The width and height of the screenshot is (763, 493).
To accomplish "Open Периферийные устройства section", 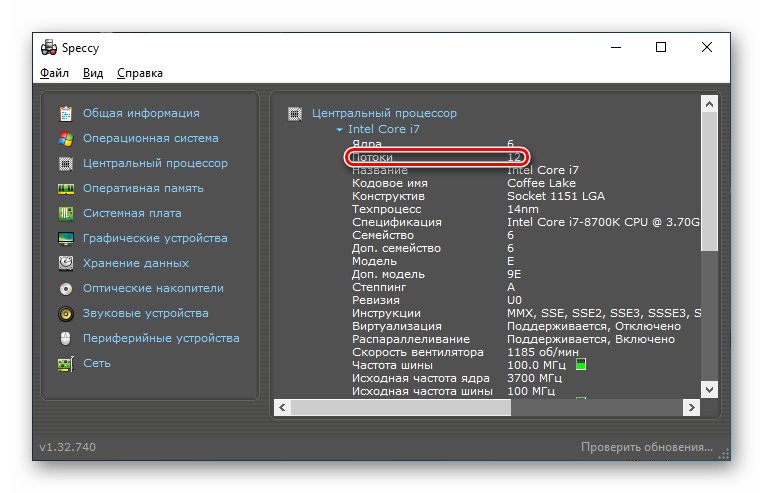I will click(161, 338).
